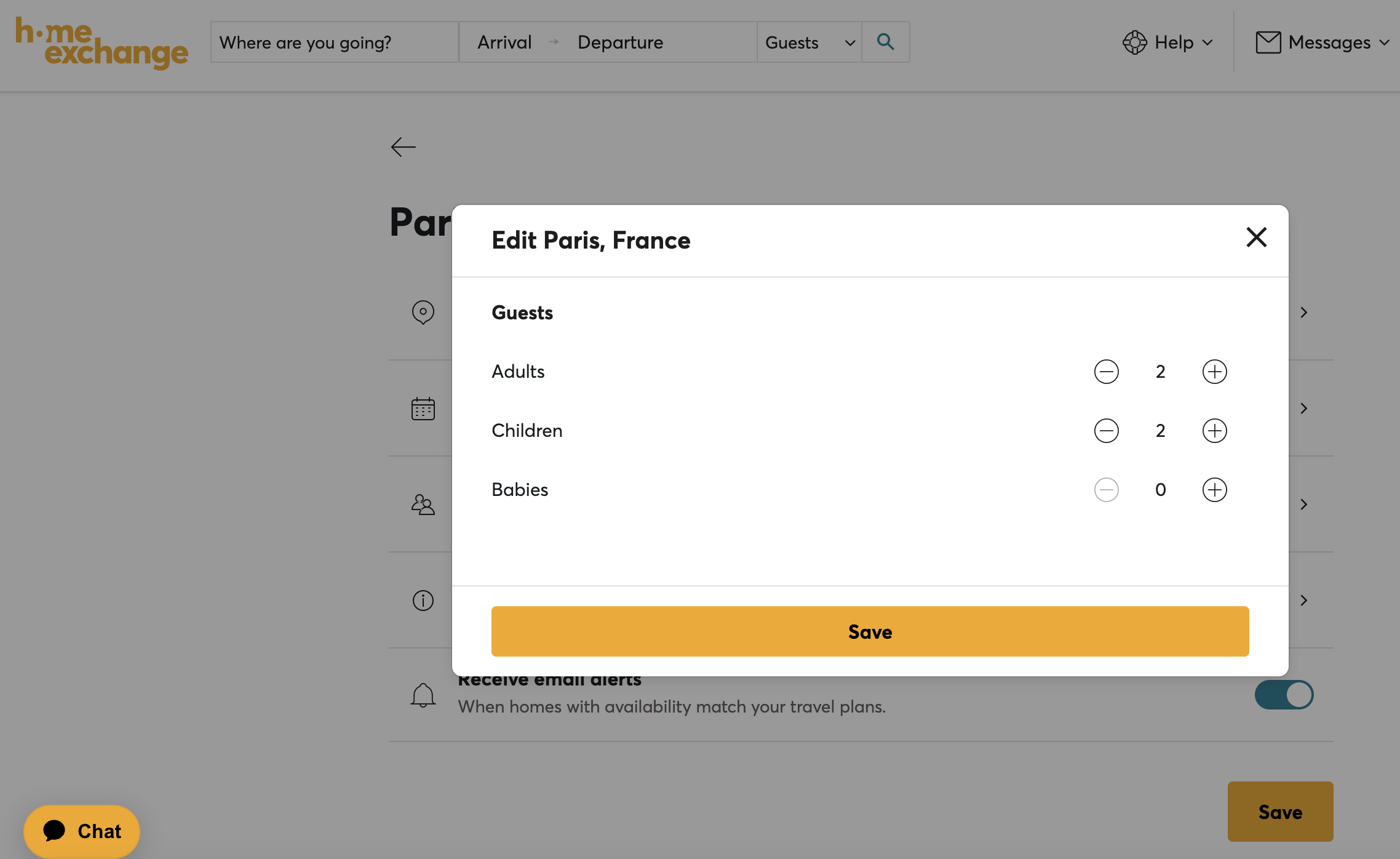Add one more child with plus icon
Viewport: 1400px width, 859px height.
(1214, 431)
